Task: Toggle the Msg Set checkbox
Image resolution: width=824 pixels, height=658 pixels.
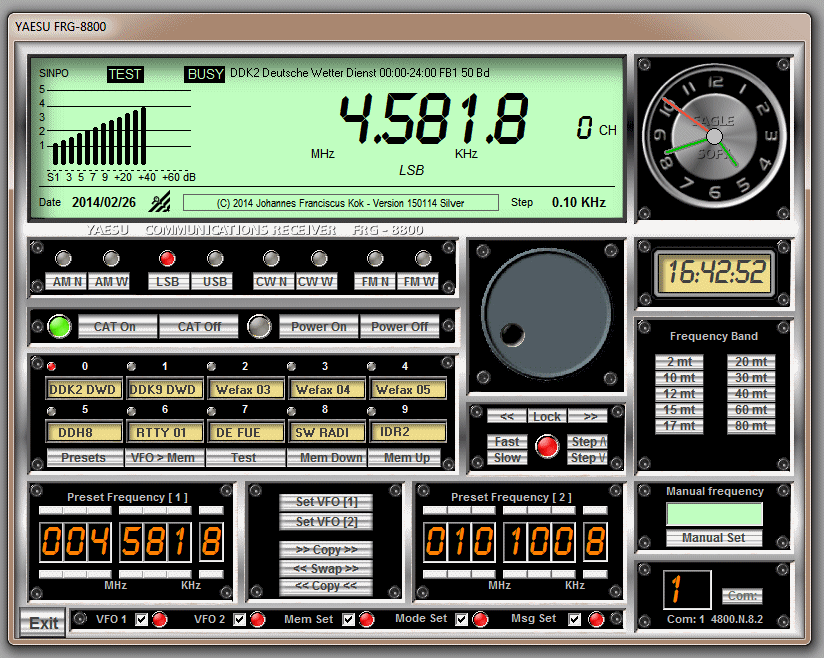Action: pos(574,620)
